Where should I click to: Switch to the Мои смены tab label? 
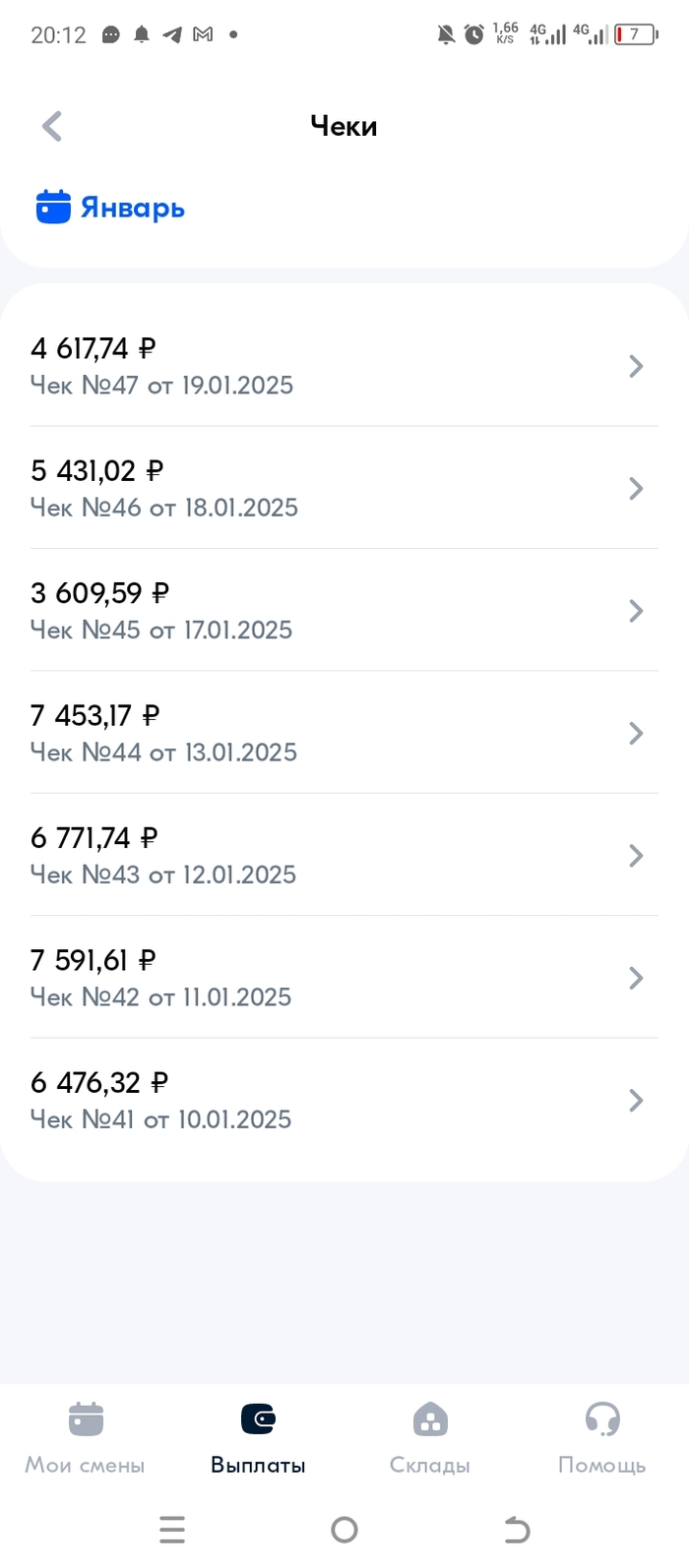coord(85,1466)
